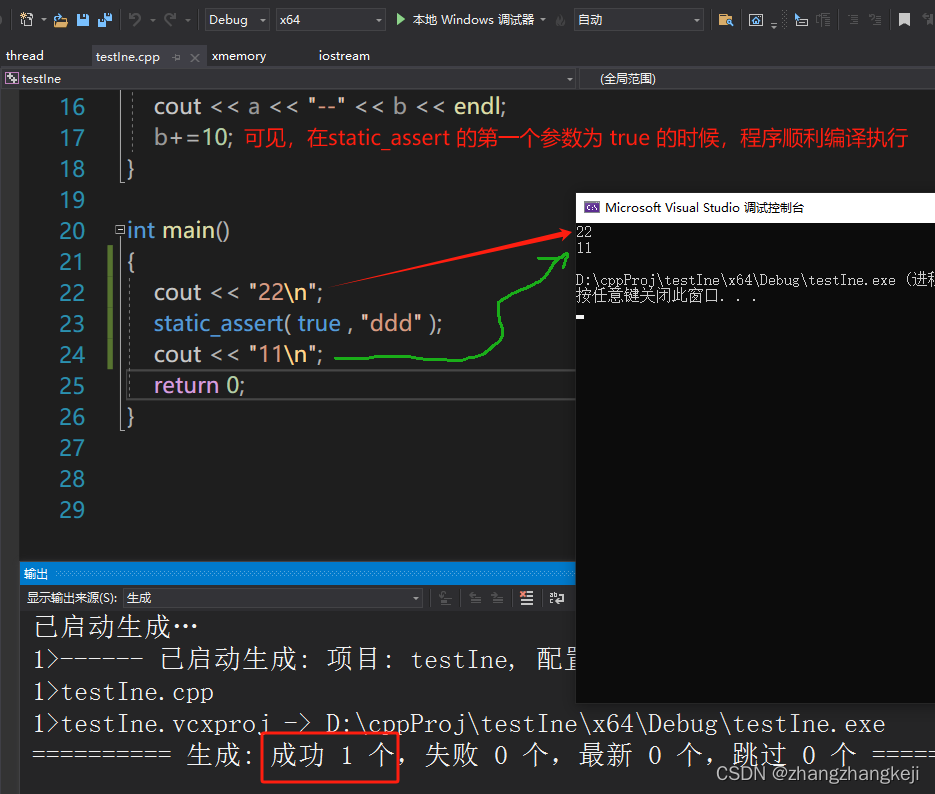Open the (全局范围) scope dropdown
Screen dimensions: 935x794
pos(757,79)
